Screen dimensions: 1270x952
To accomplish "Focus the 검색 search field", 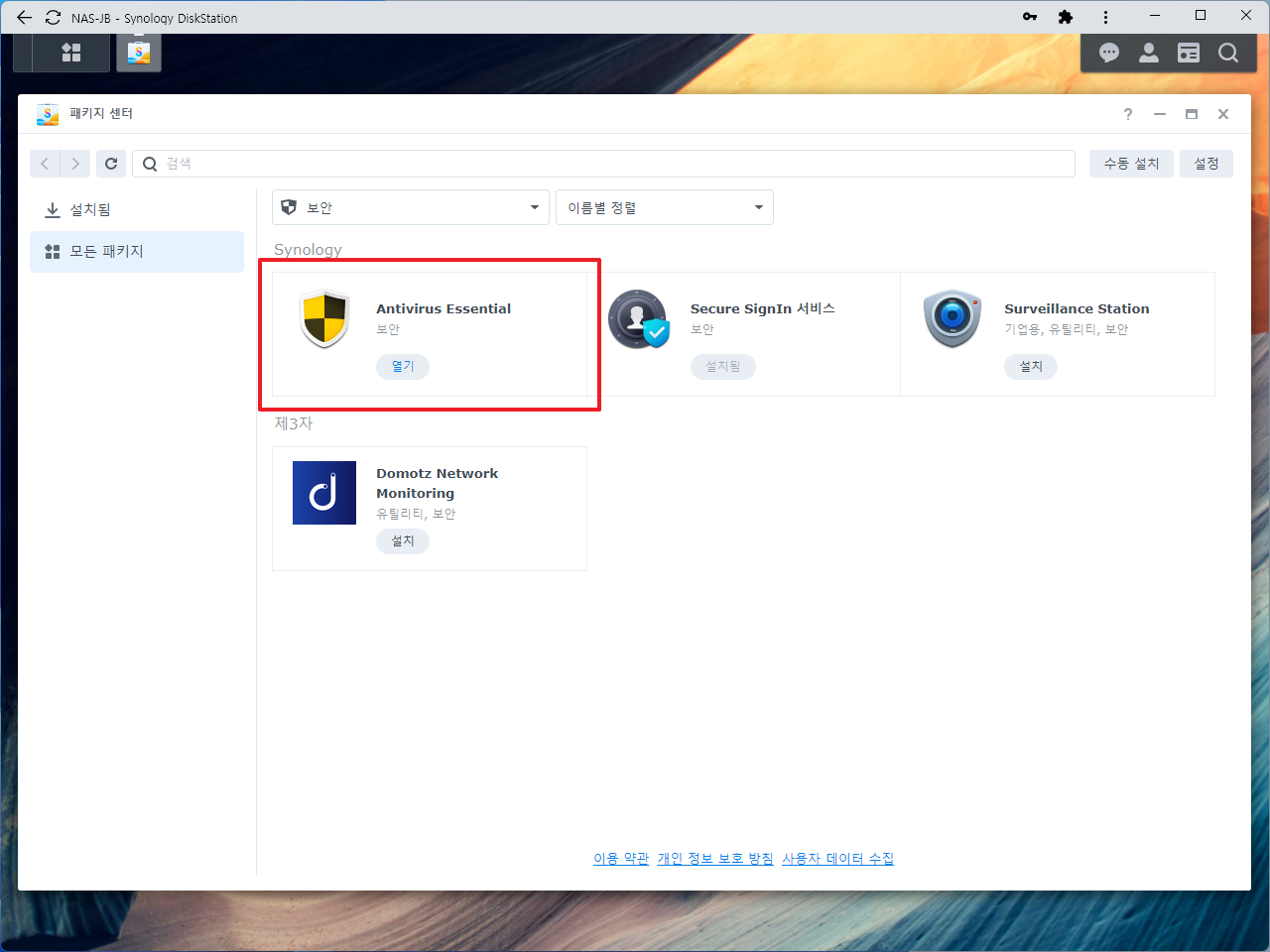I will tap(603, 164).
